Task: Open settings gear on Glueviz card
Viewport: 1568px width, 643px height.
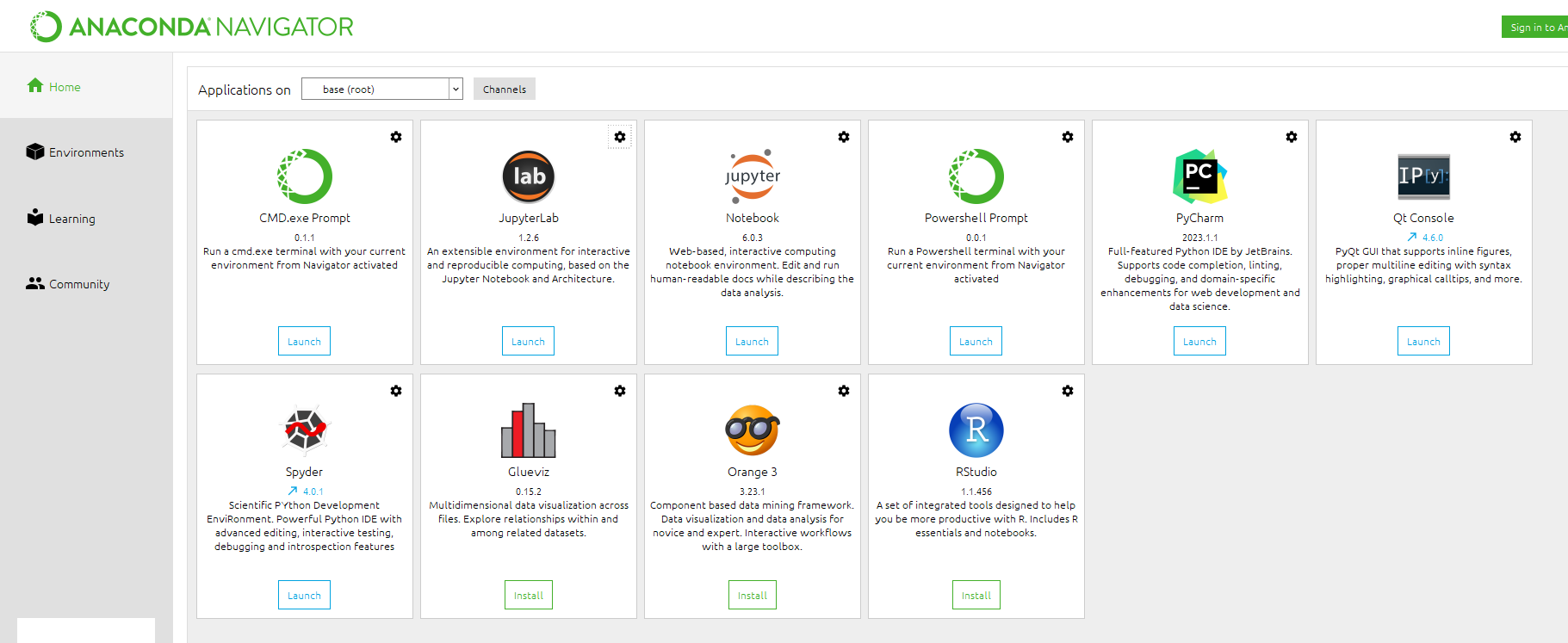Action: click(620, 391)
